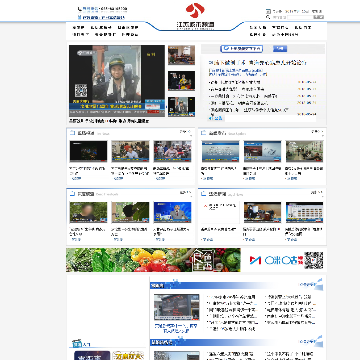Click the speaker icon below the news list
This screenshot has width=360, height=360.
point(210,118)
